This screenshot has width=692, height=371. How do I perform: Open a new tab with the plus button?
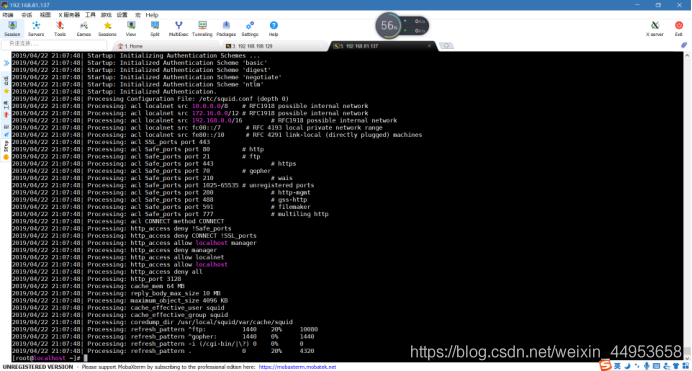(446, 46)
